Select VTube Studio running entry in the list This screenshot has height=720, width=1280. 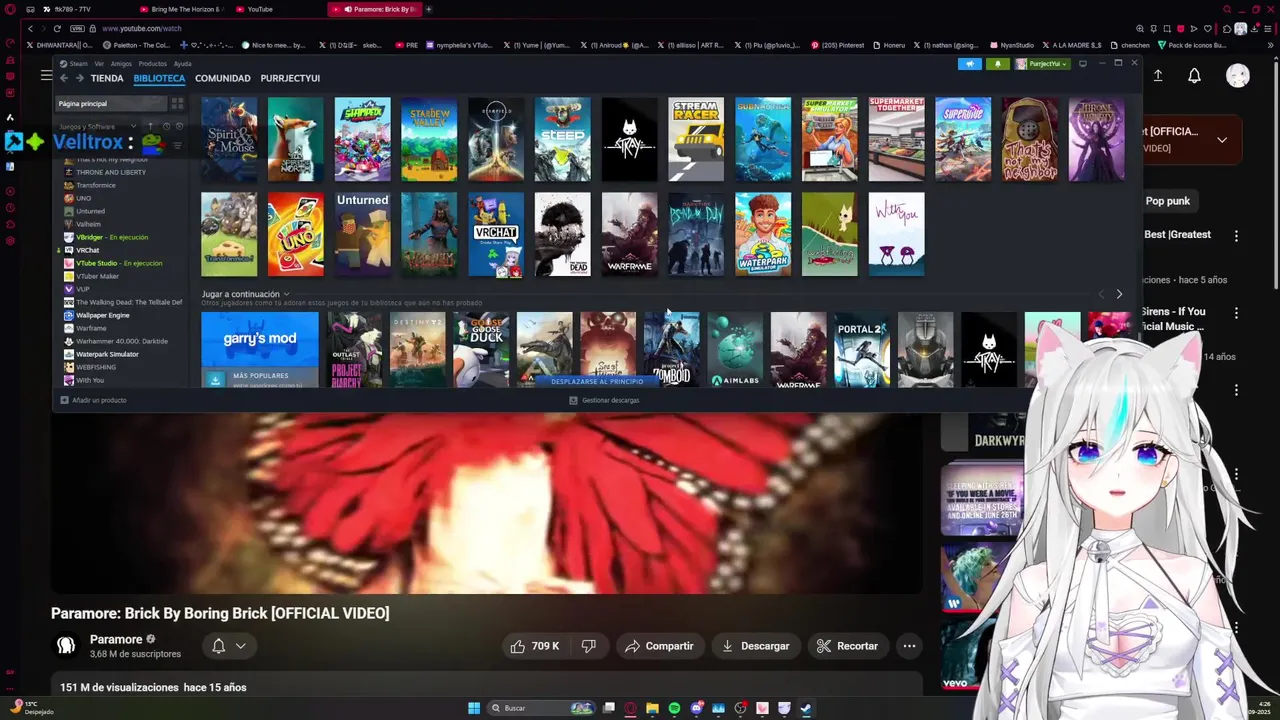tap(118, 263)
